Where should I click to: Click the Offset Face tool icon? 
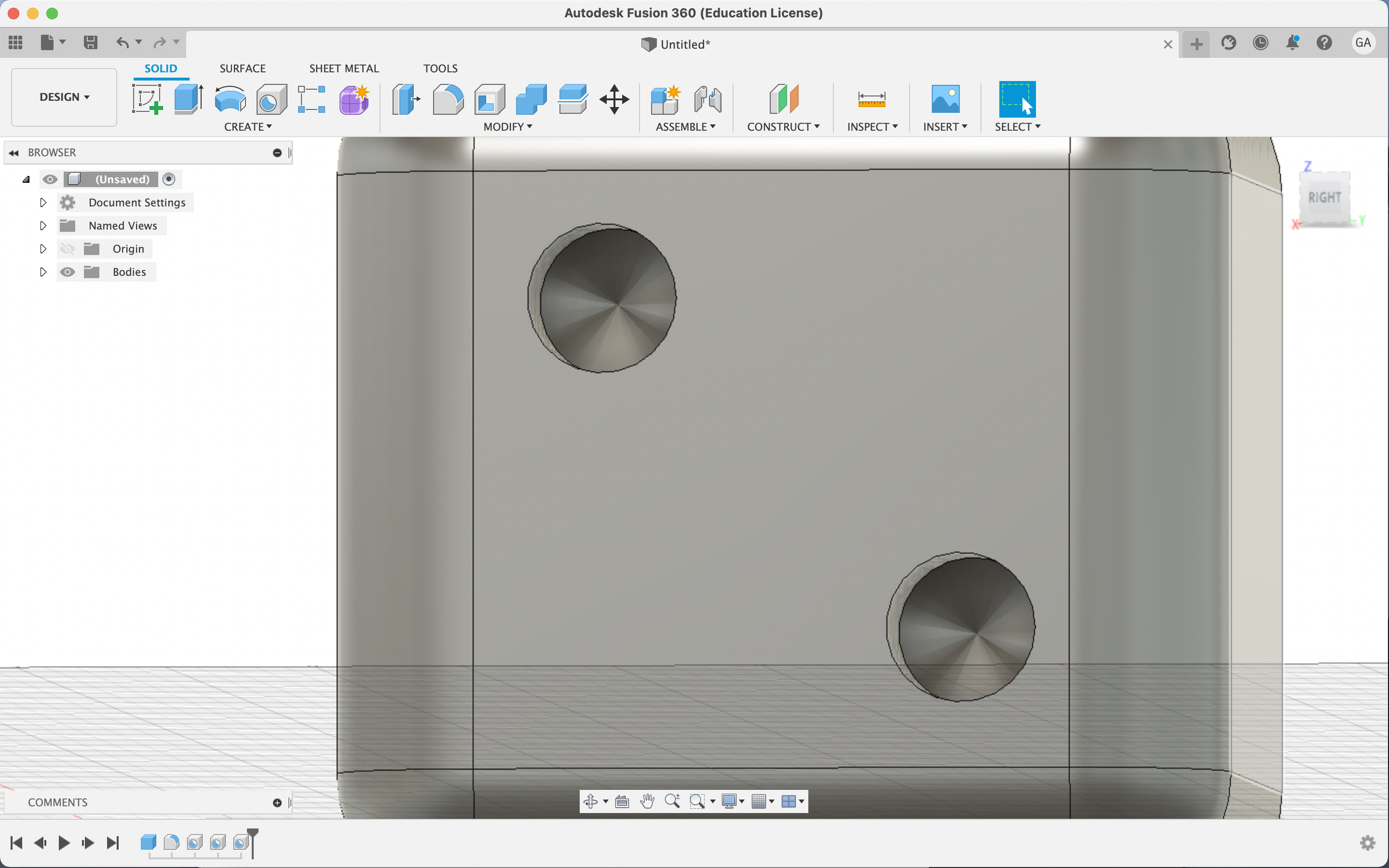click(x=573, y=98)
